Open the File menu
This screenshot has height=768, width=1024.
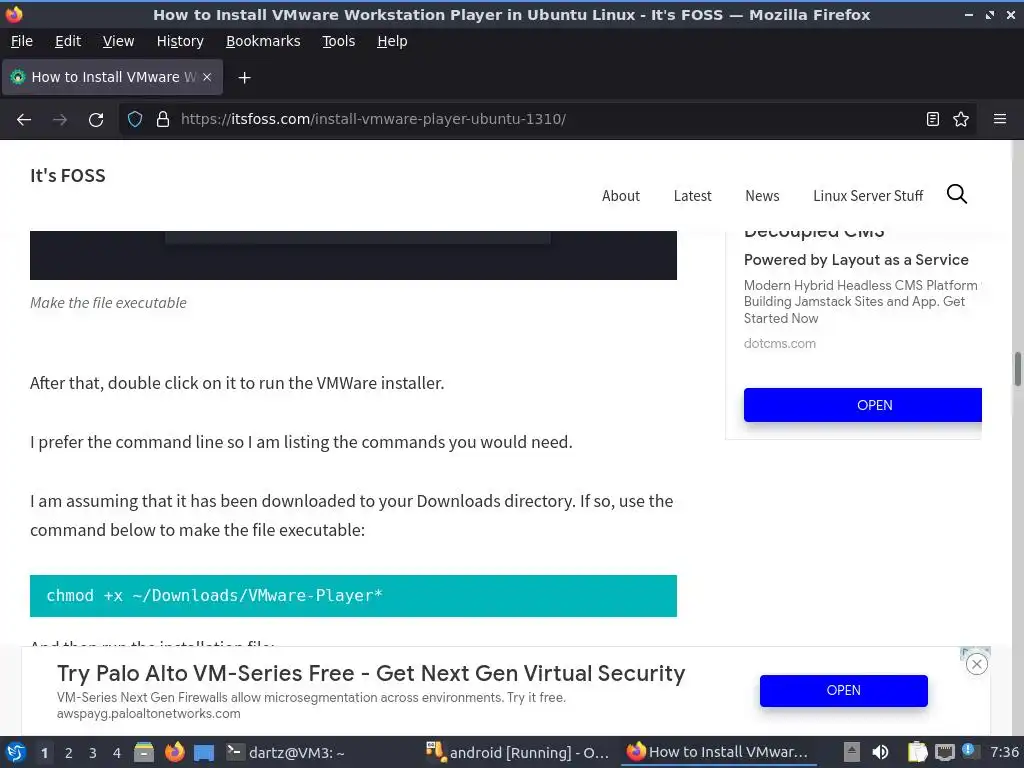[x=22, y=41]
